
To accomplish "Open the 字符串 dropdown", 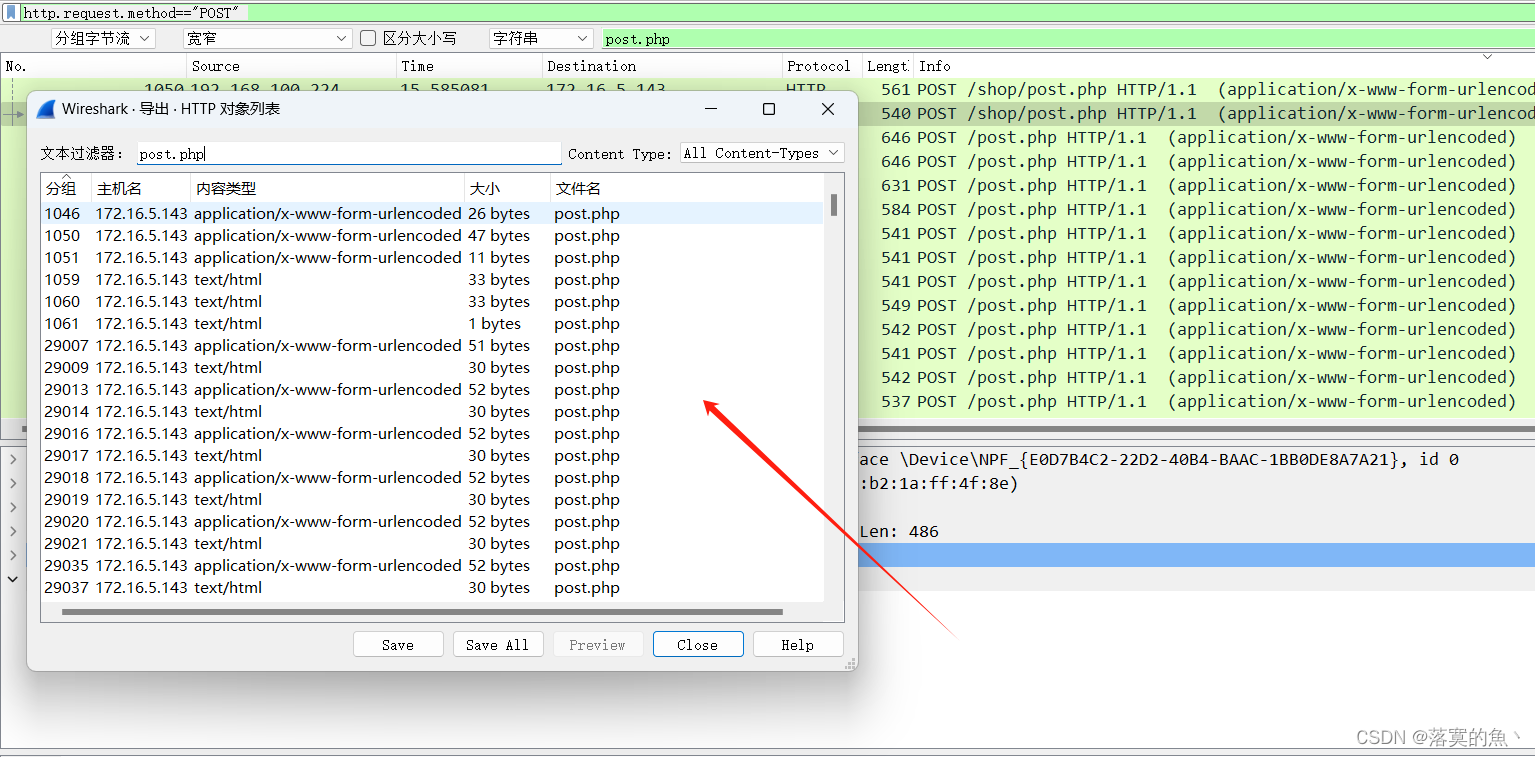I will pyautogui.click(x=541, y=38).
